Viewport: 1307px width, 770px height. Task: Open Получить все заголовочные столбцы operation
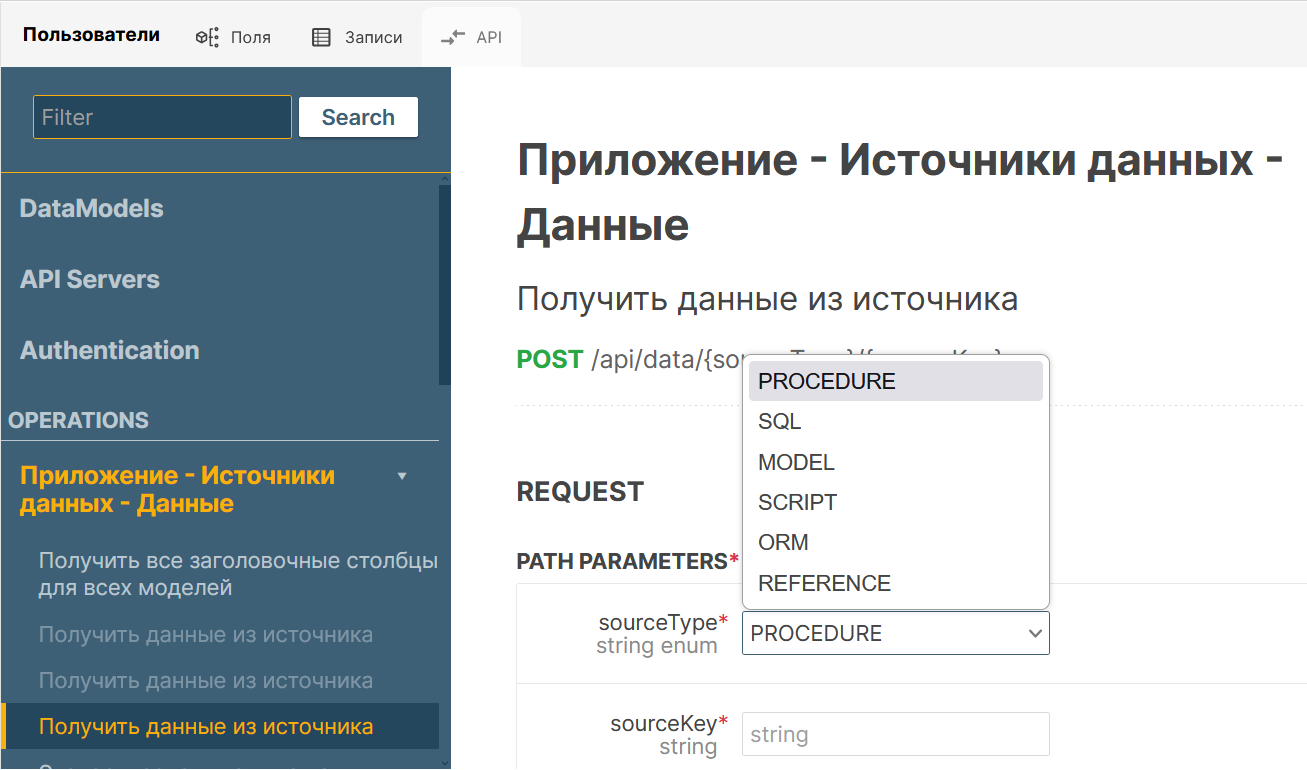[x=238, y=574]
